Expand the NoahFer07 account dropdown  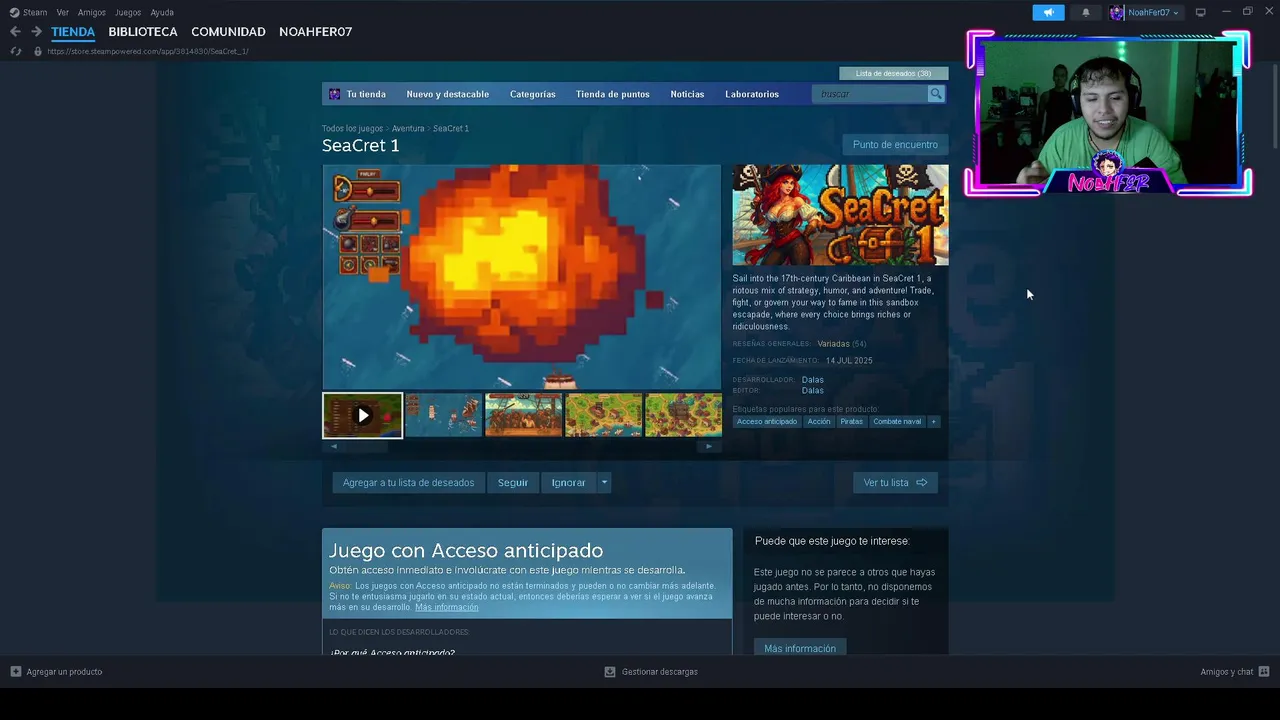point(1145,12)
